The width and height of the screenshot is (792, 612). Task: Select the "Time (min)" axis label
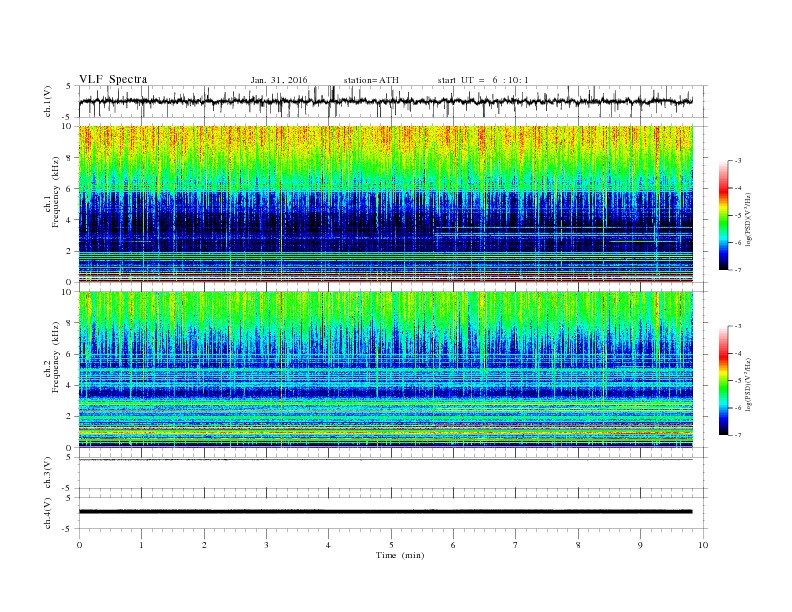click(x=400, y=555)
